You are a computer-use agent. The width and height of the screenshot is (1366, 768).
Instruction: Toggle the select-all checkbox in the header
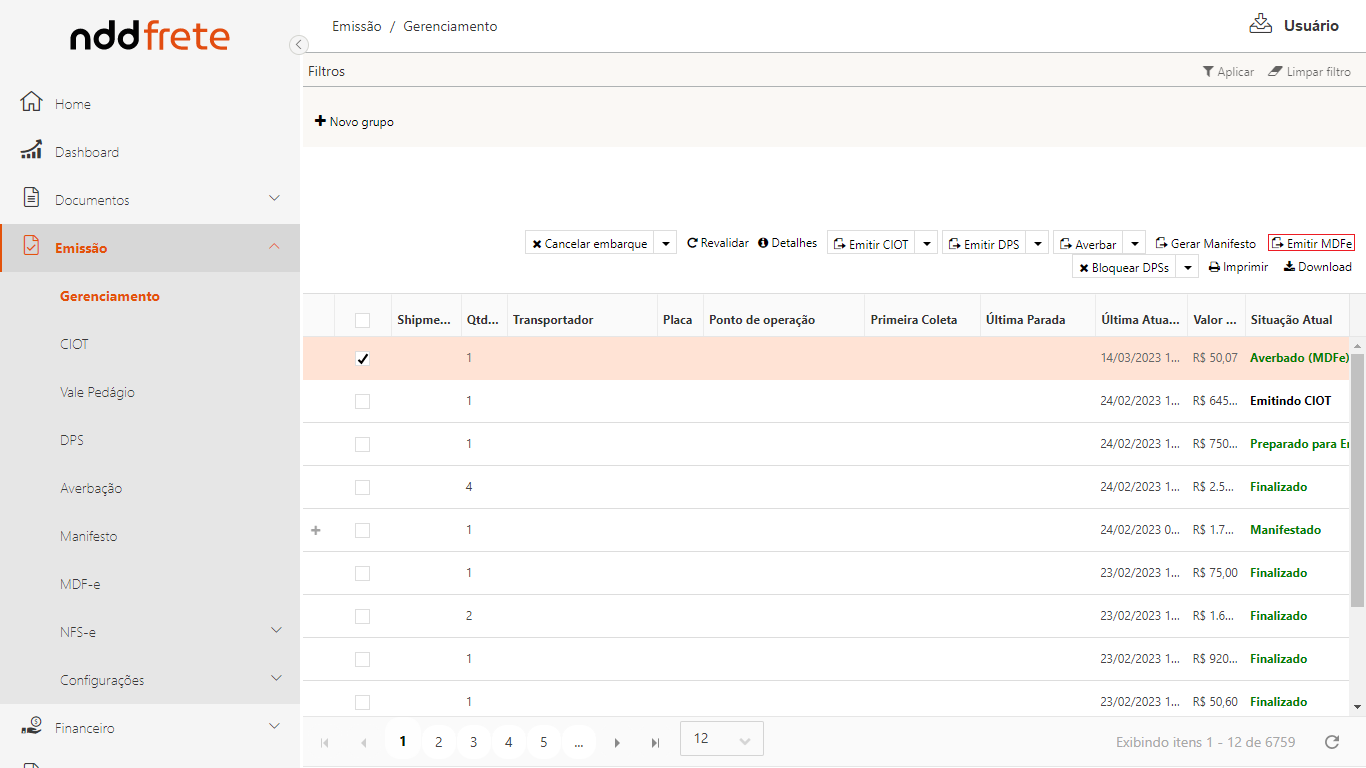point(362,320)
